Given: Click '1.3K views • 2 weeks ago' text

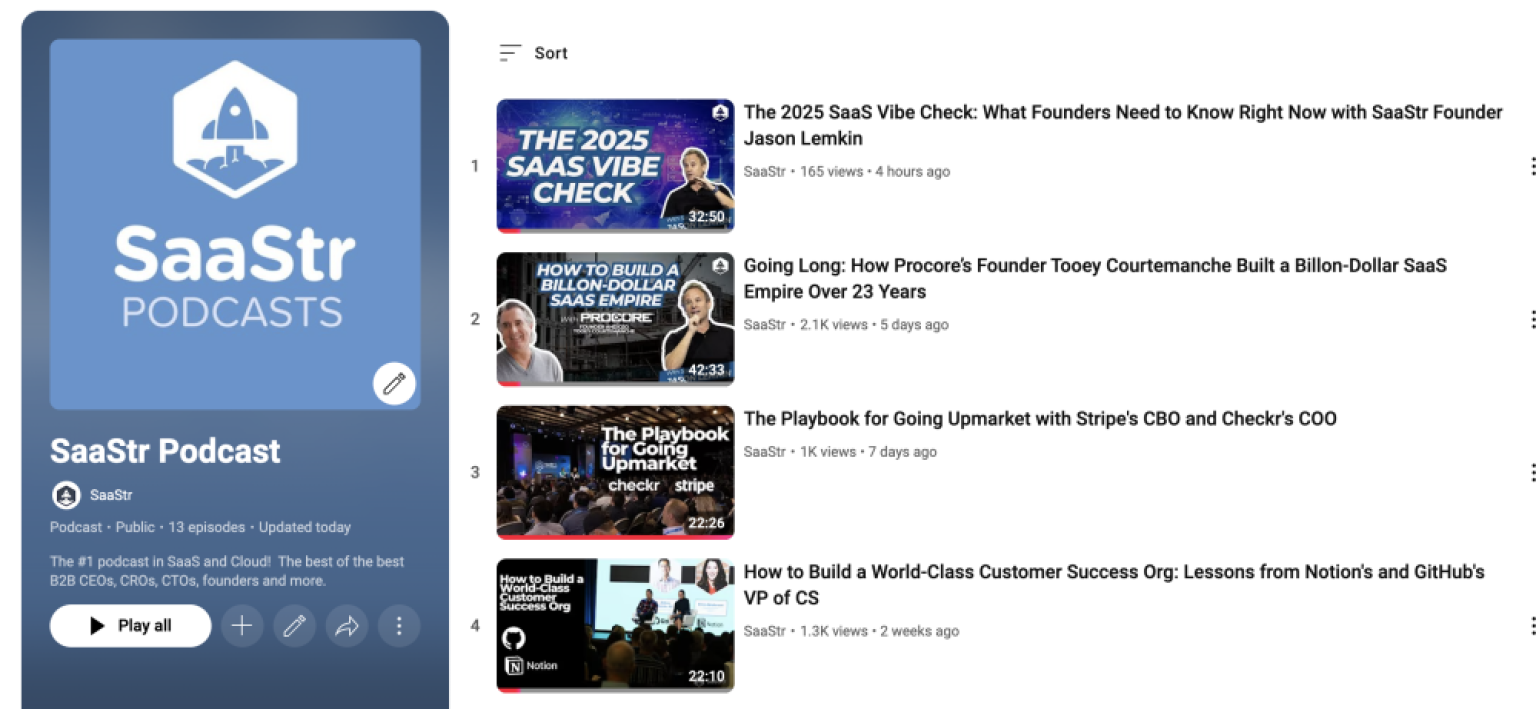Looking at the screenshot, I should coord(879,631).
